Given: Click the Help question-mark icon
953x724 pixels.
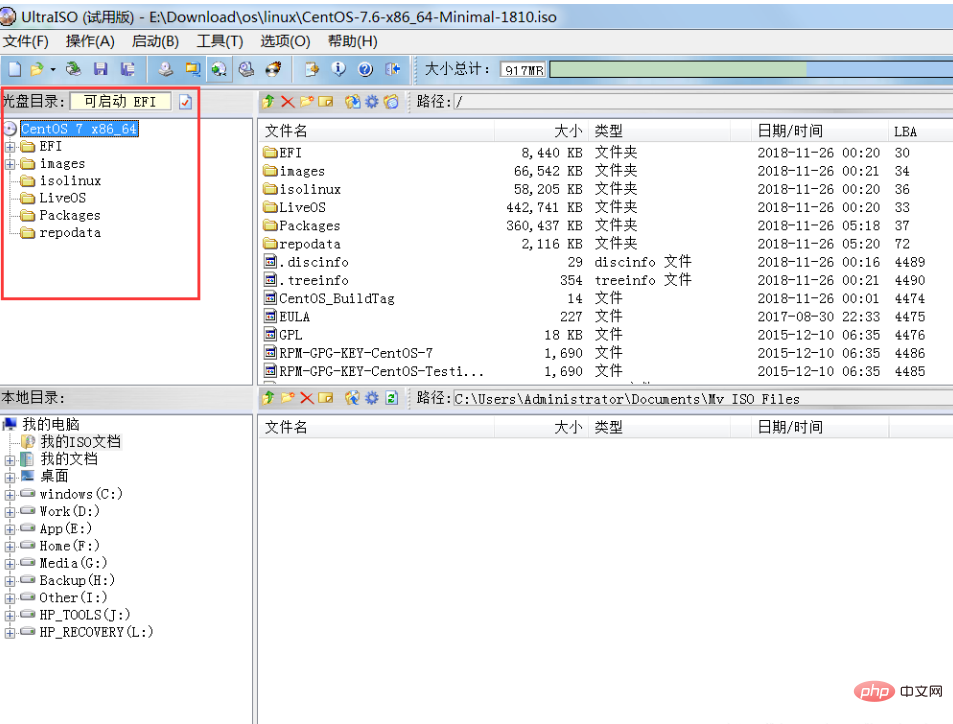Looking at the screenshot, I should click(365, 69).
